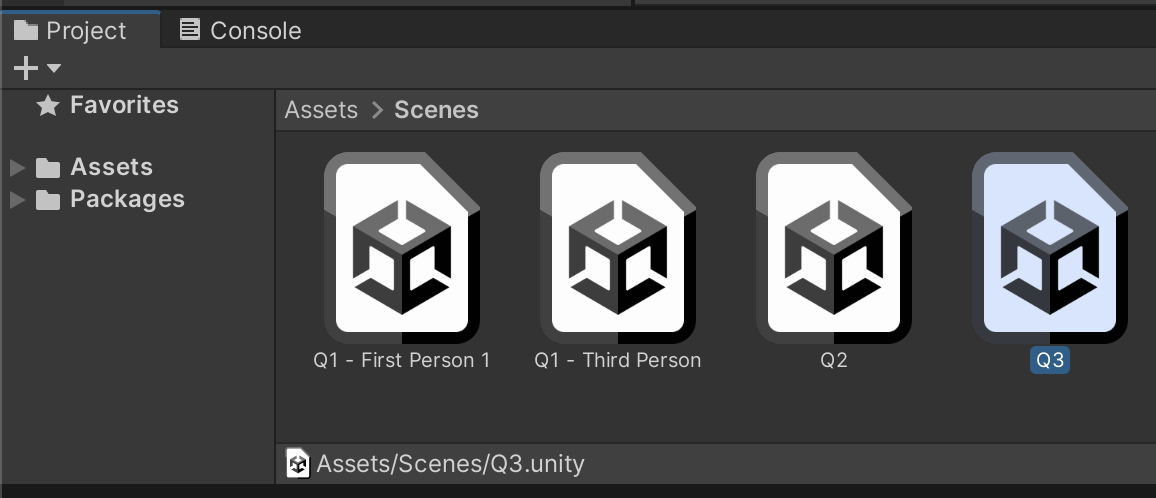Open the Q1 - First Person 1 scene icon
This screenshot has width=1156, height=498.
click(x=401, y=247)
